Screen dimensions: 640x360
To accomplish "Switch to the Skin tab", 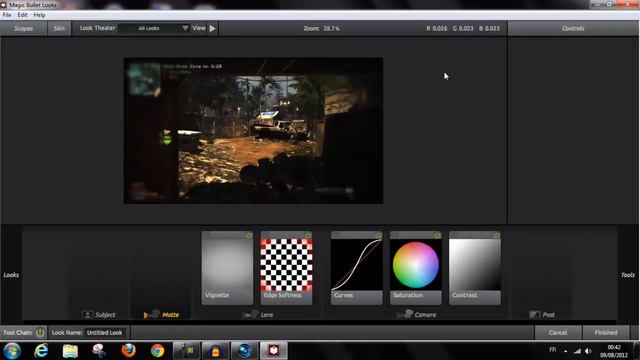I will [x=59, y=29].
